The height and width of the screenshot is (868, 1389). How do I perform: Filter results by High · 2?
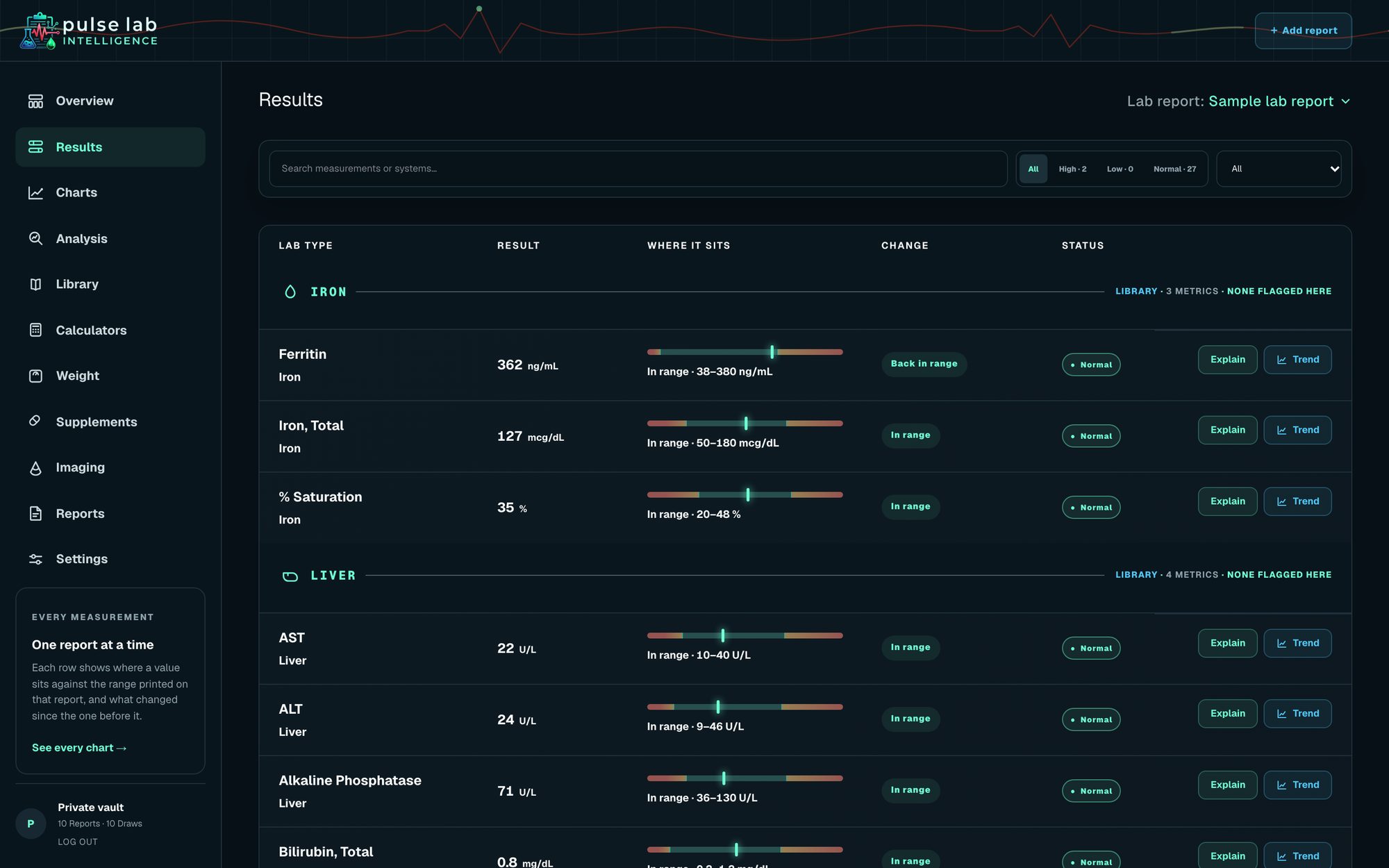click(x=1072, y=169)
